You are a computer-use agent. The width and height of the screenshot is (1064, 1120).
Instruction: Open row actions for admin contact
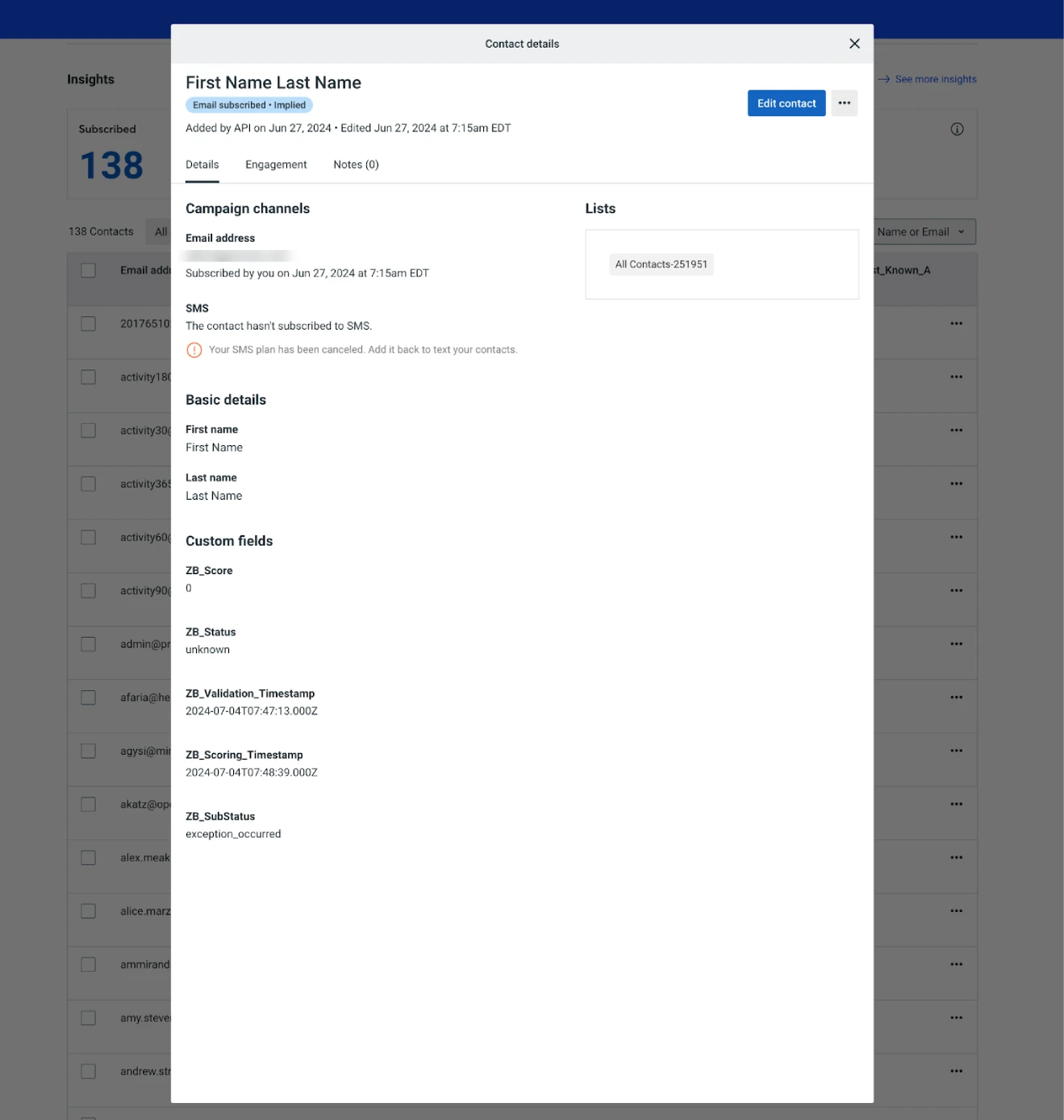click(956, 643)
